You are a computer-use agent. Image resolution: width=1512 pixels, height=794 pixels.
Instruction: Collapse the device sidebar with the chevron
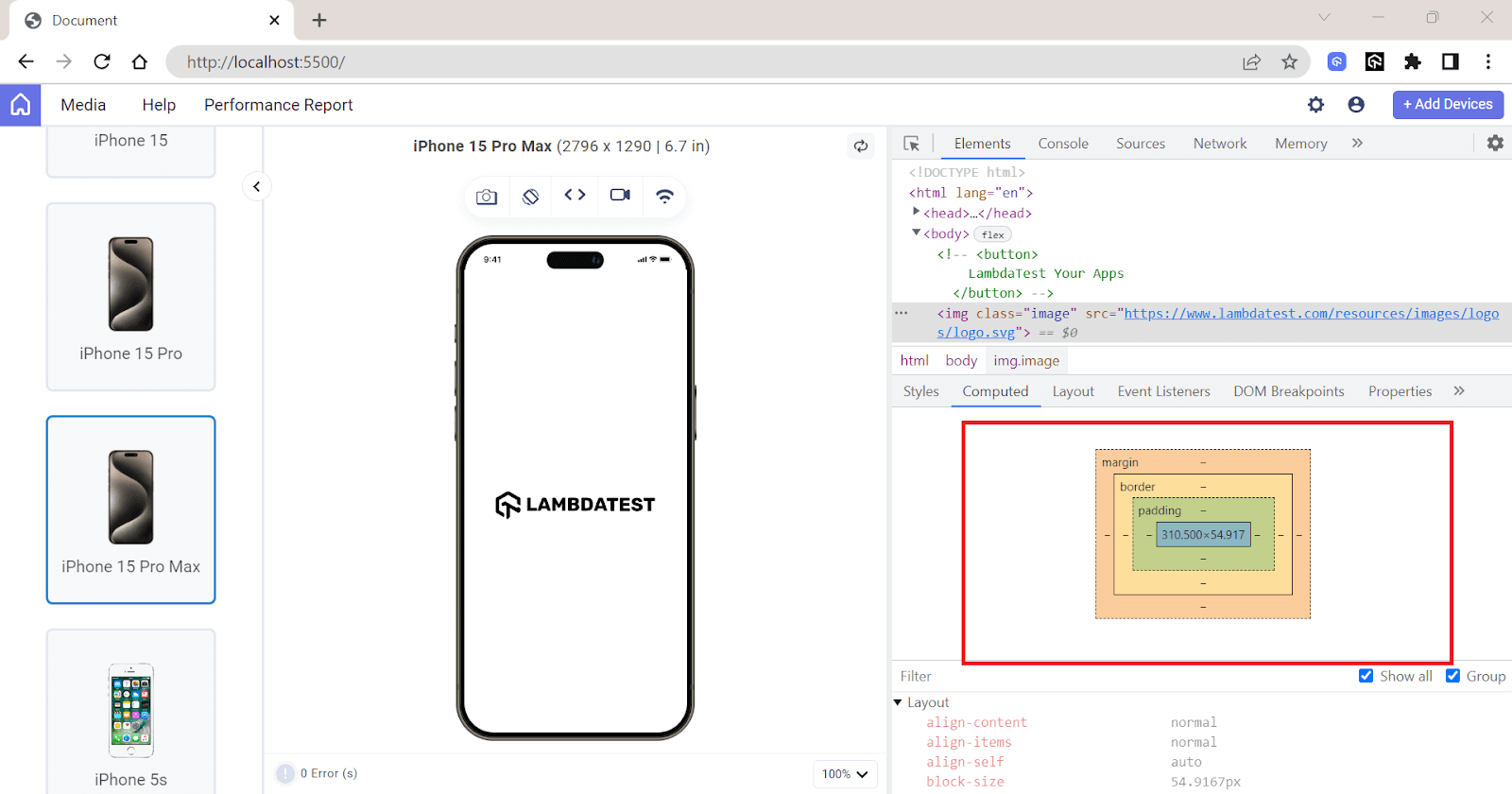pyautogui.click(x=256, y=187)
